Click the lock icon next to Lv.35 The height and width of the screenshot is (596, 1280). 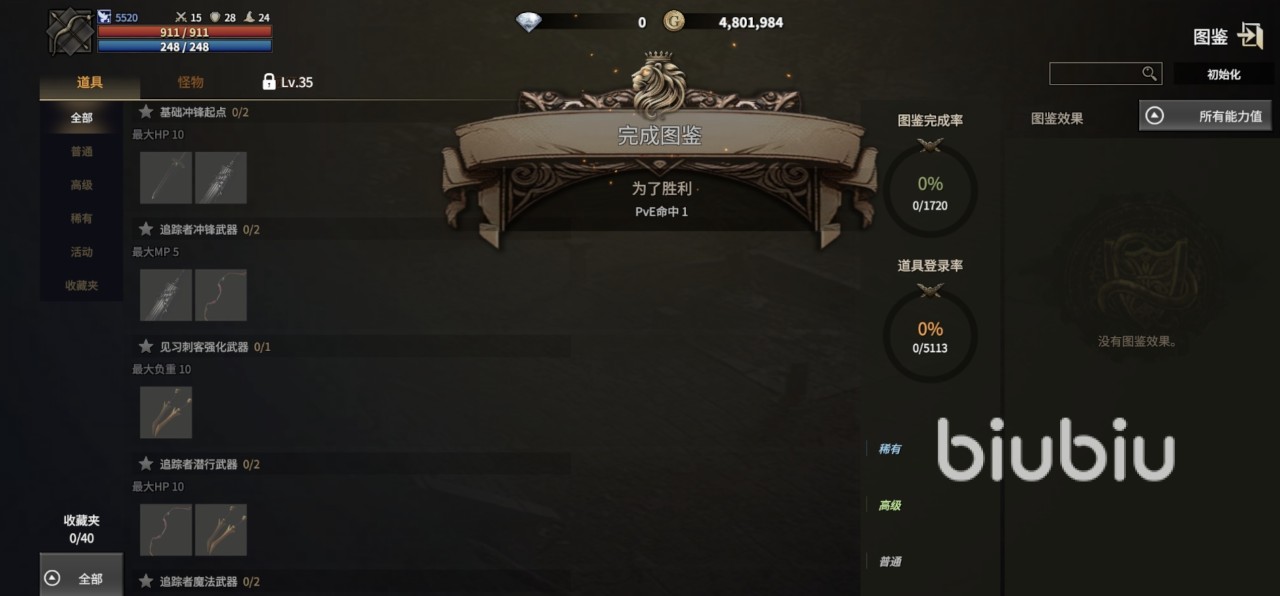(268, 82)
